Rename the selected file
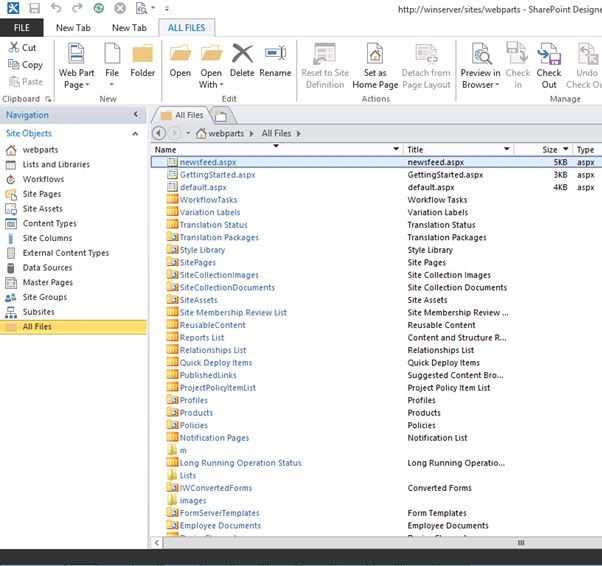This screenshot has width=602, height=566. coord(275,60)
